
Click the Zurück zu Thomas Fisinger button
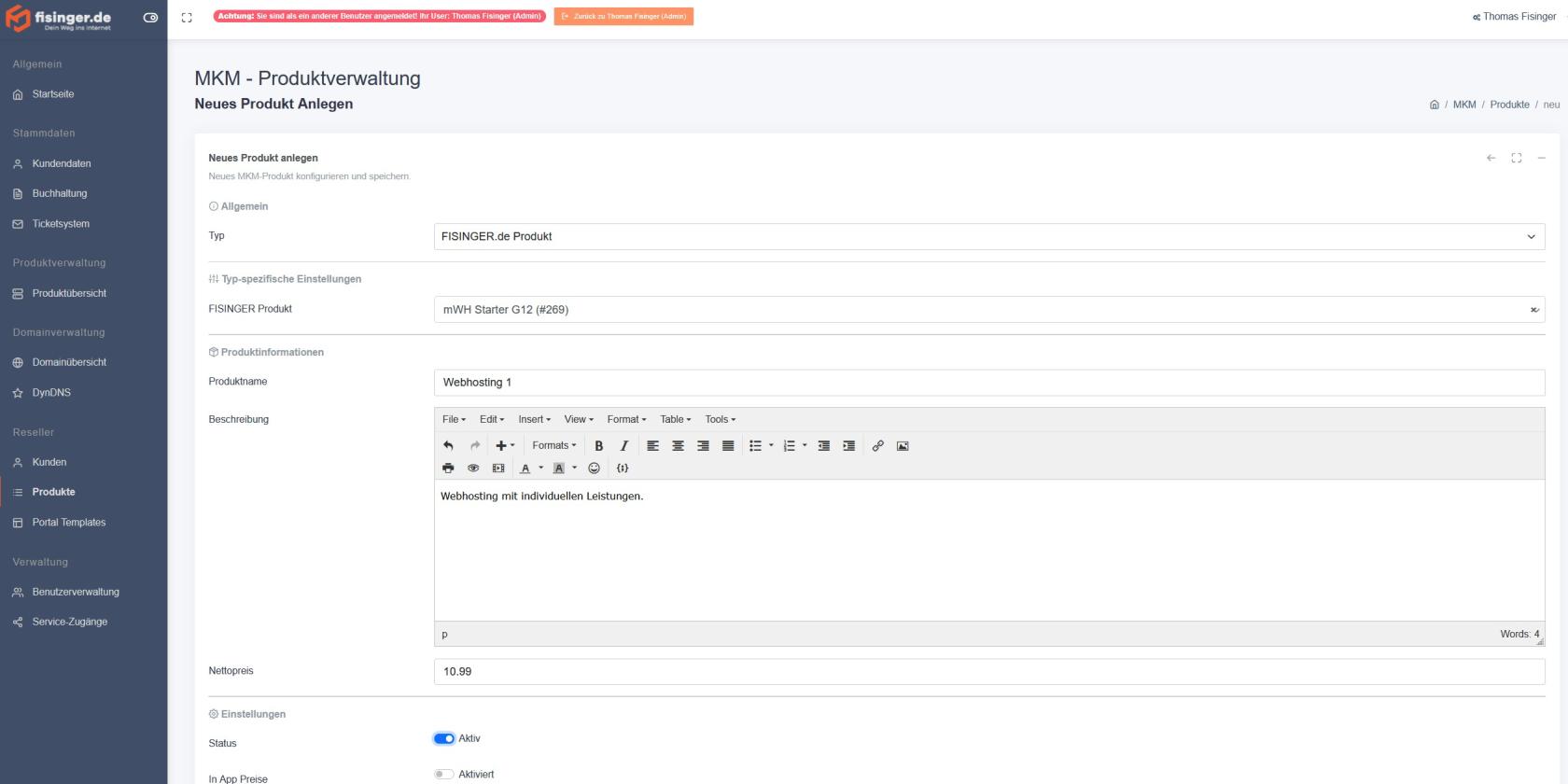[623, 17]
